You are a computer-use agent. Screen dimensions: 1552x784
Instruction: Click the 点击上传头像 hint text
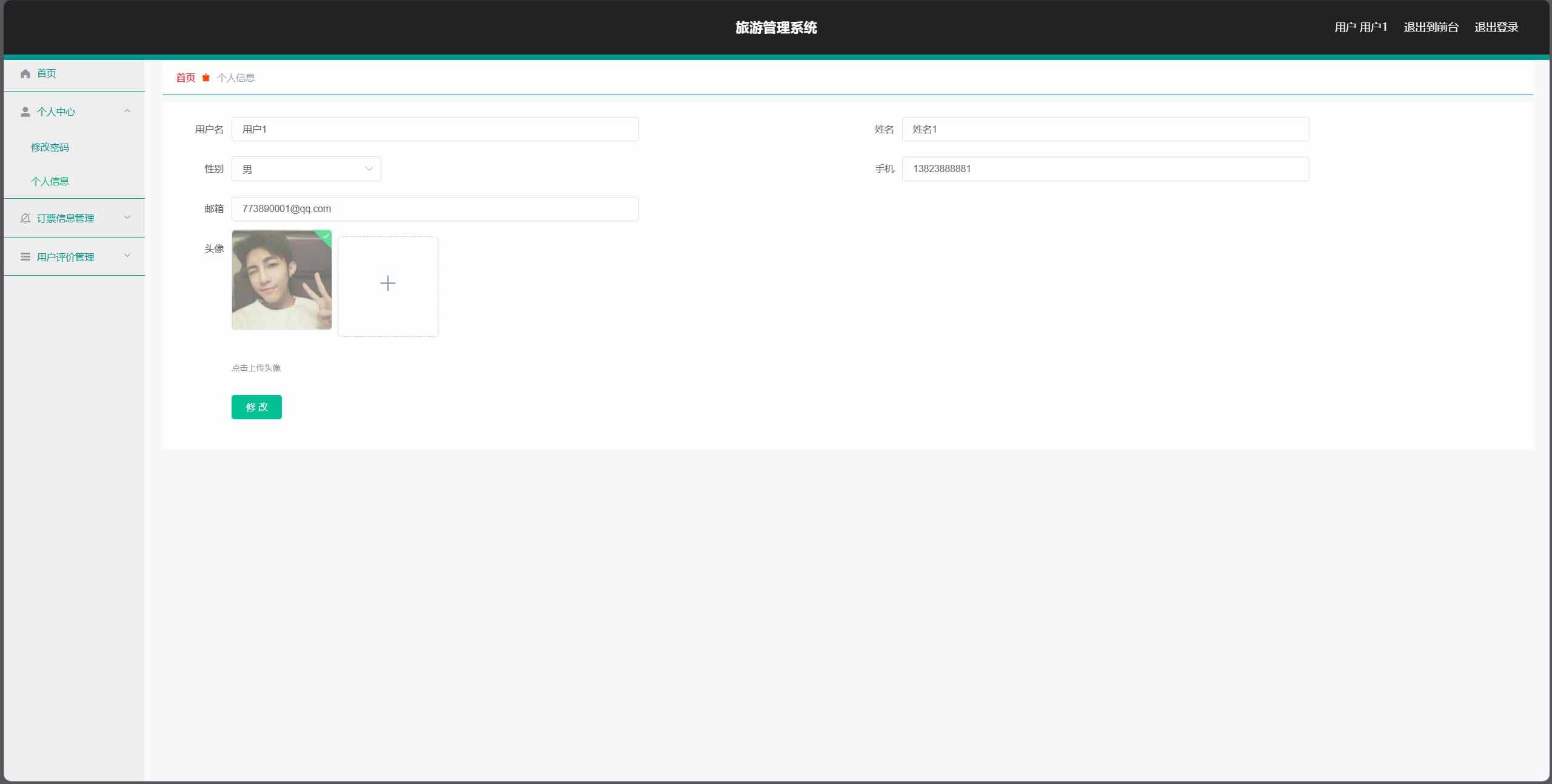pyautogui.click(x=256, y=368)
